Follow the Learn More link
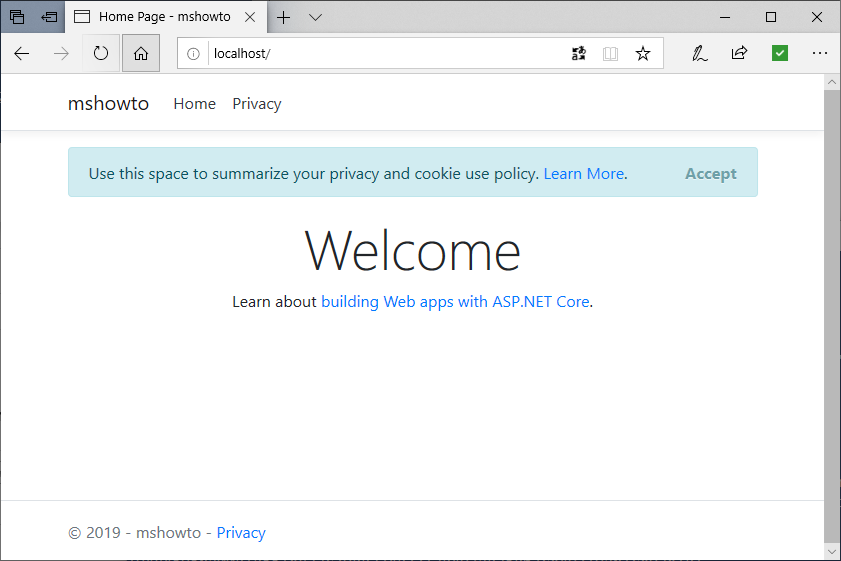This screenshot has width=841, height=561. tap(584, 174)
